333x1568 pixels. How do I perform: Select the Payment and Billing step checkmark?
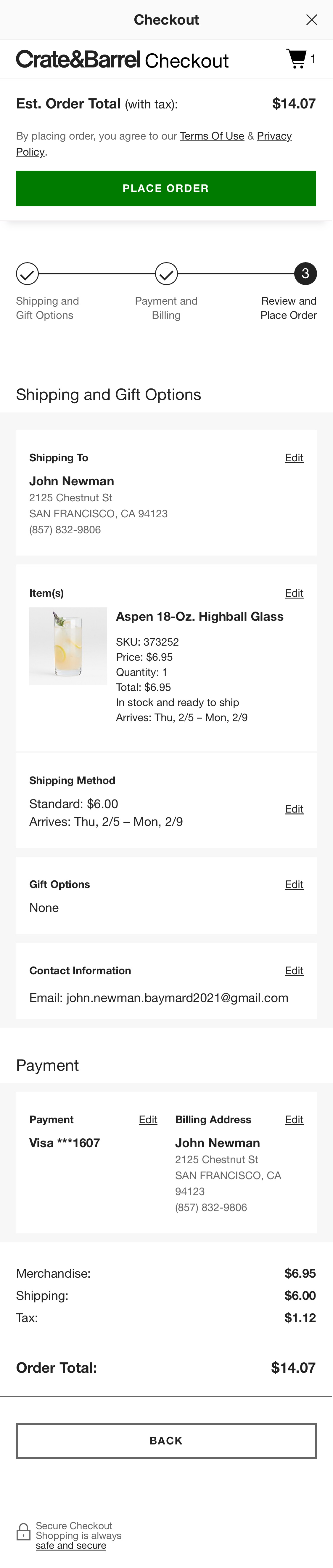pyautogui.click(x=166, y=274)
